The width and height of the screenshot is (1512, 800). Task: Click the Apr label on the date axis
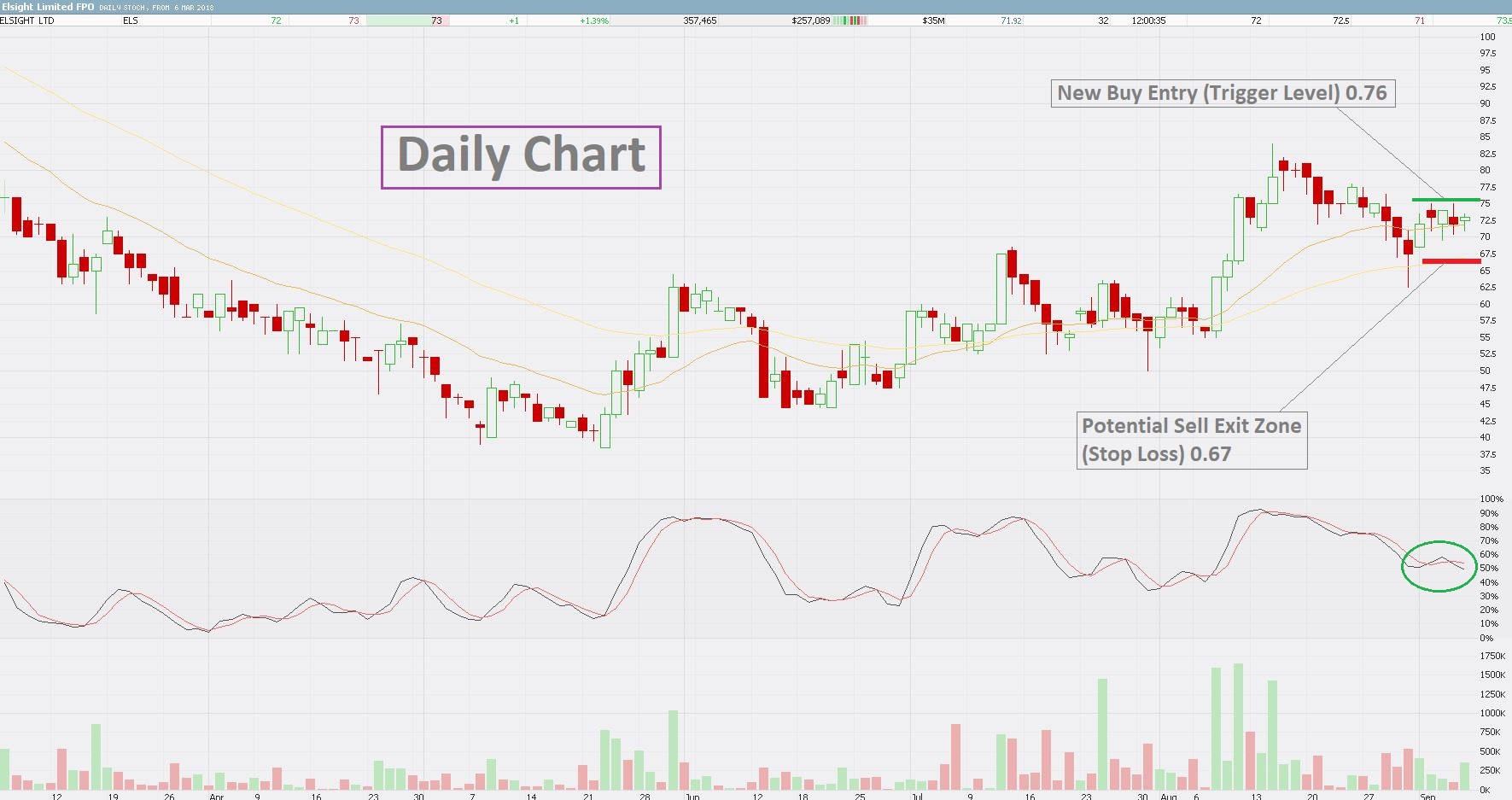[x=217, y=796]
